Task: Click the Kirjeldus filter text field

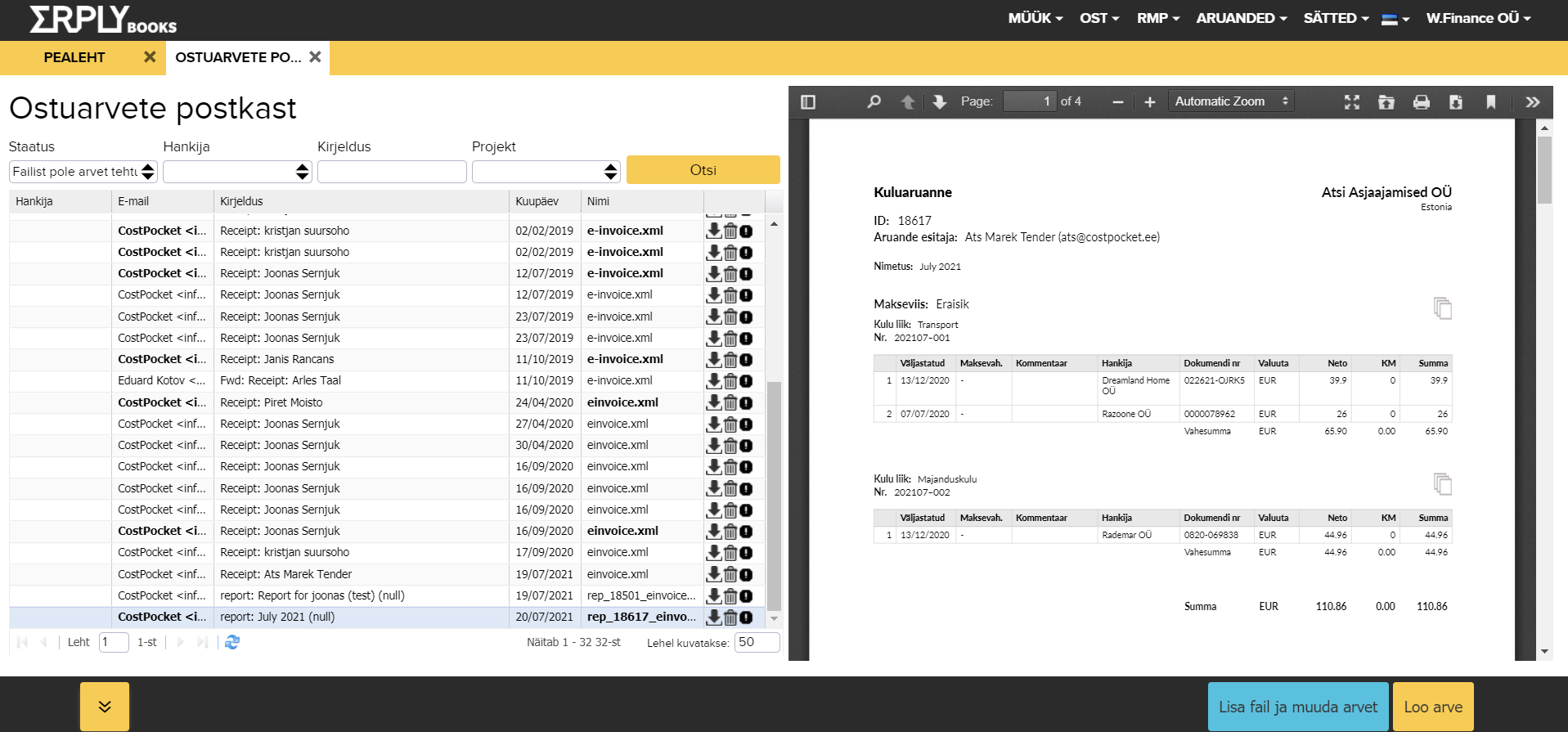Action: [392, 172]
